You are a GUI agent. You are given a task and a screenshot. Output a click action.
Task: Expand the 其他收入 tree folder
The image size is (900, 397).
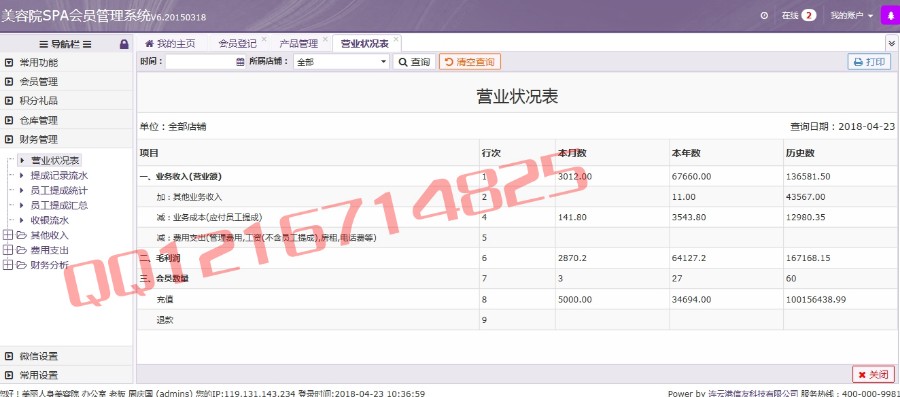[7, 235]
